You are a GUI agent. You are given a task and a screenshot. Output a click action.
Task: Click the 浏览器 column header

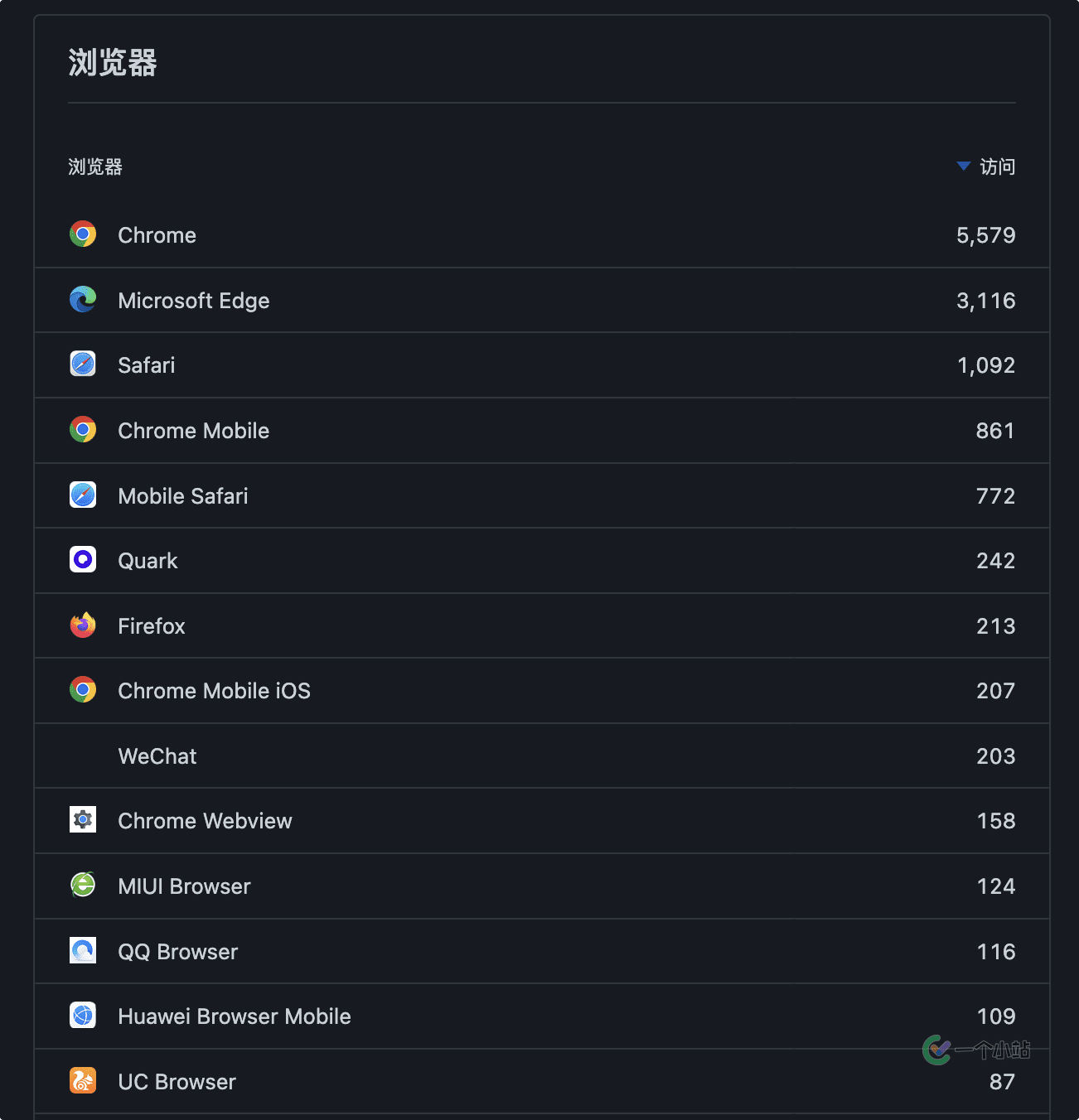coord(95,167)
